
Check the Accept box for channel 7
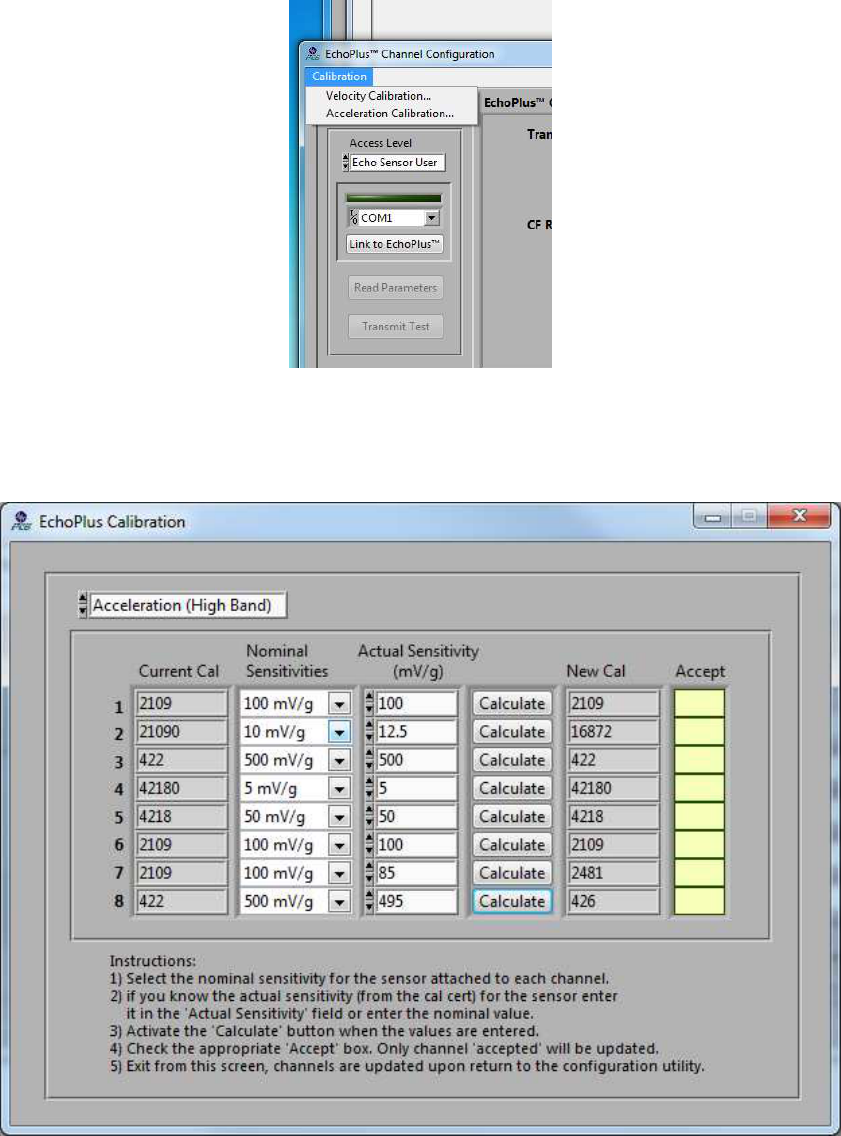pos(699,873)
